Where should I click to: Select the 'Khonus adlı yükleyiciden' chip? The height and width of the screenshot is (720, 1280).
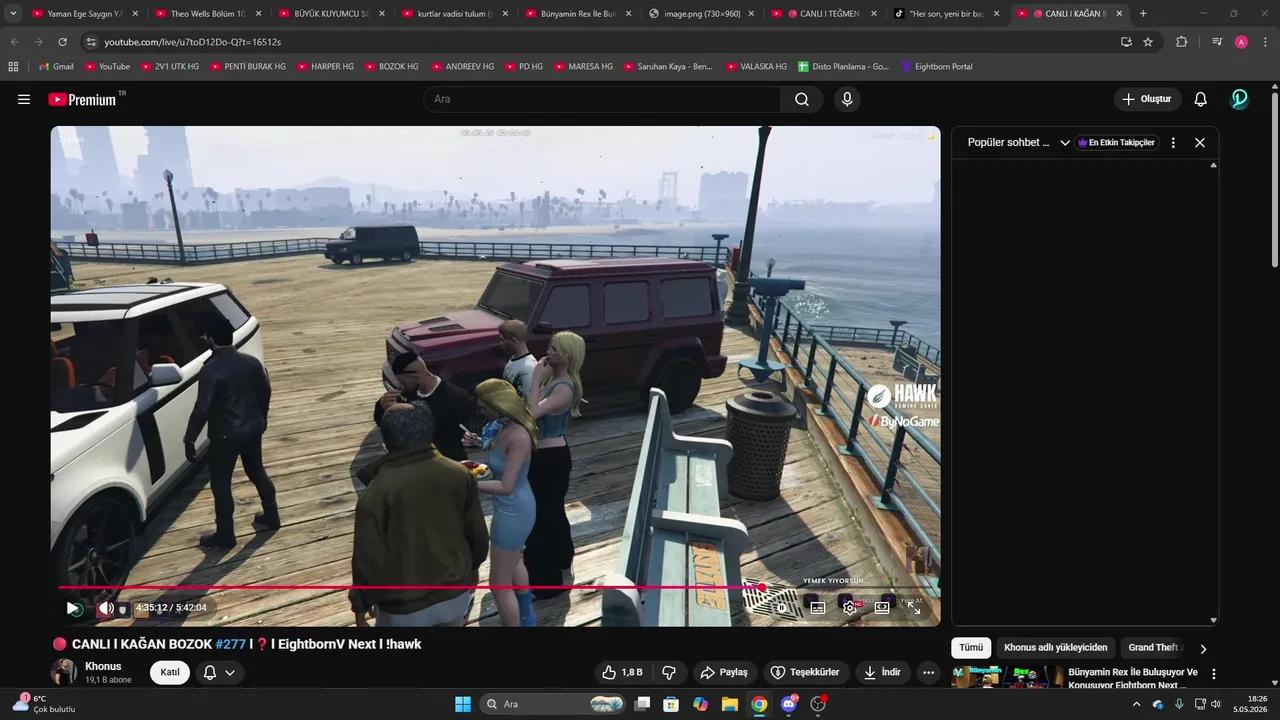tap(1055, 647)
